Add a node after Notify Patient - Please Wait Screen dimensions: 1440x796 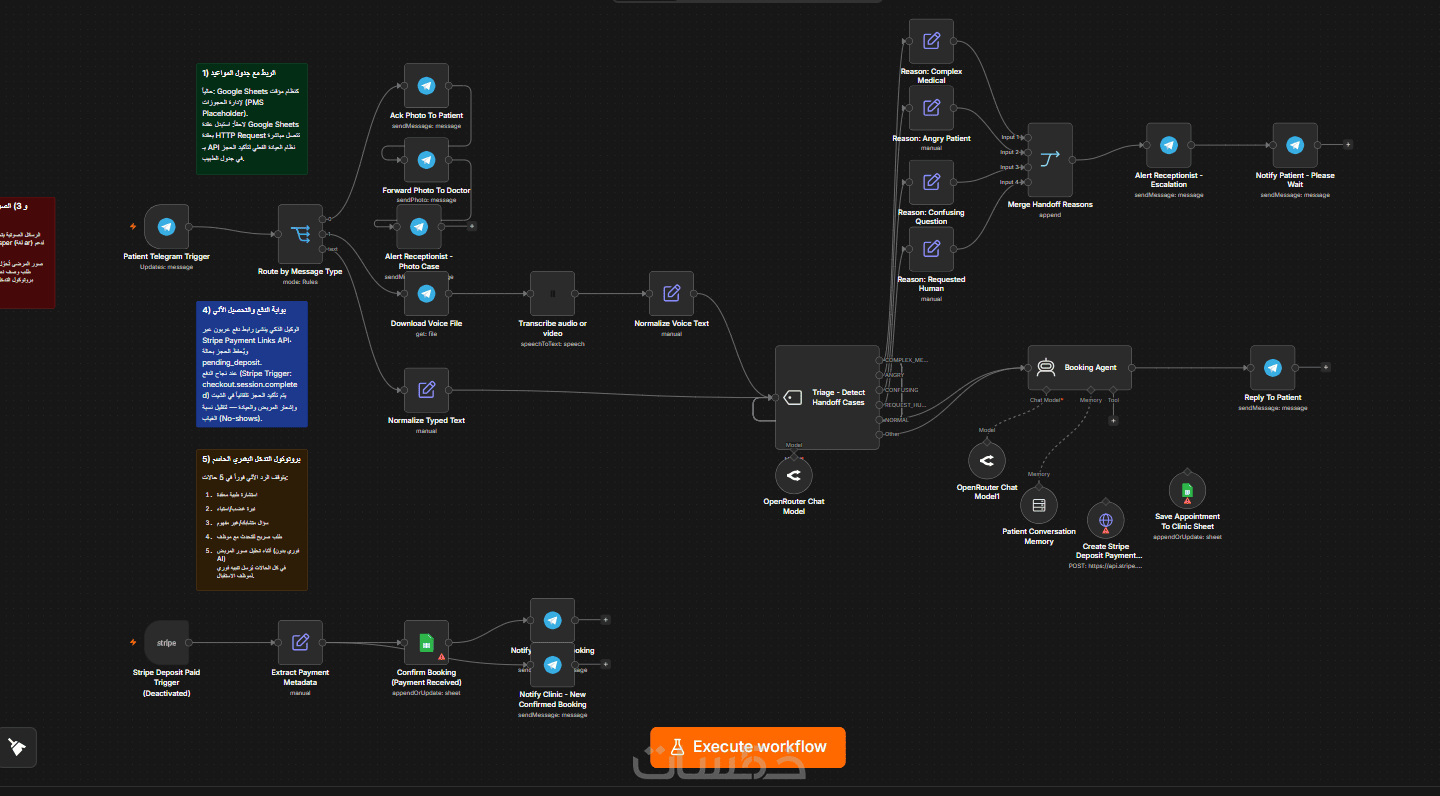point(1348,144)
